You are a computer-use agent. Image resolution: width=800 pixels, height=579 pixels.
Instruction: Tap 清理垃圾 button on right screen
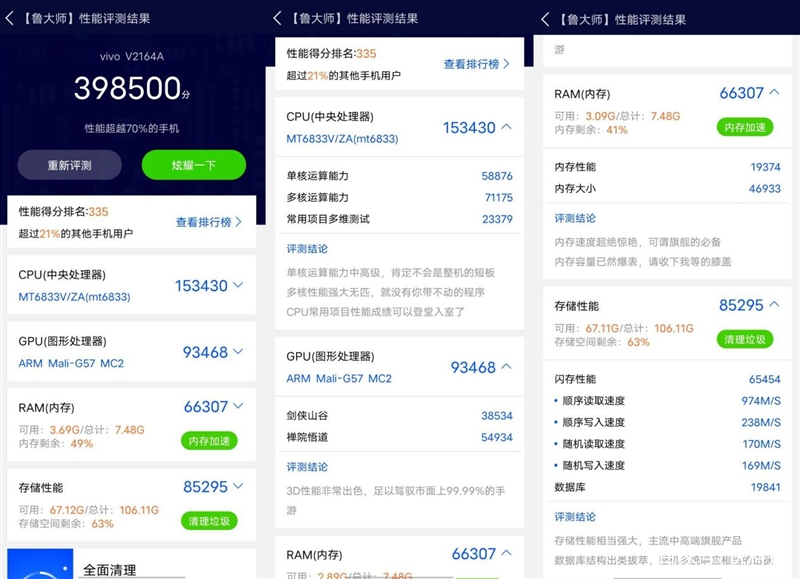[x=745, y=339]
